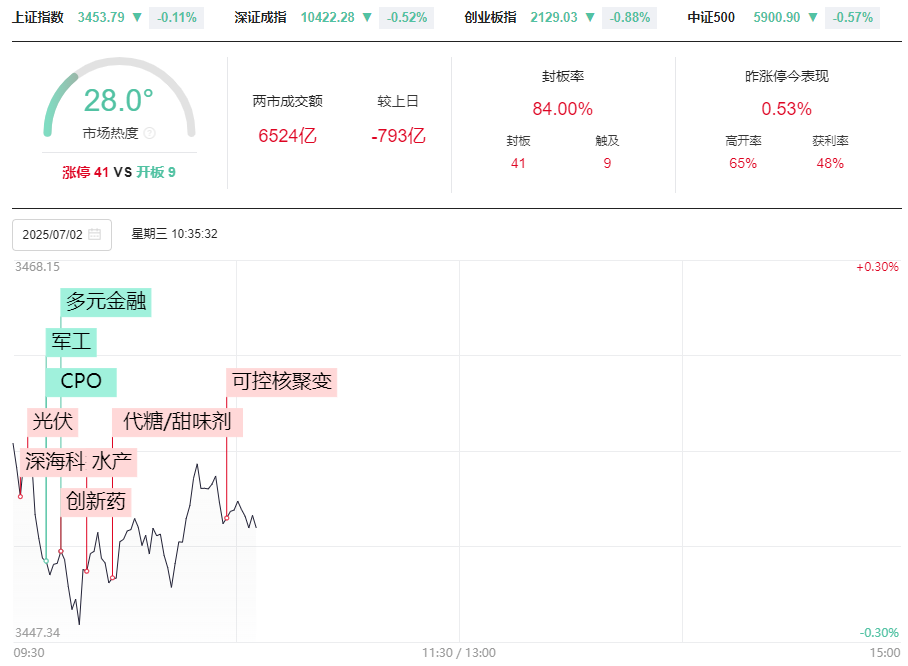Click the 可控核聚变 sector tag
Image resolution: width=908 pixels, height=666 pixels.
(283, 382)
